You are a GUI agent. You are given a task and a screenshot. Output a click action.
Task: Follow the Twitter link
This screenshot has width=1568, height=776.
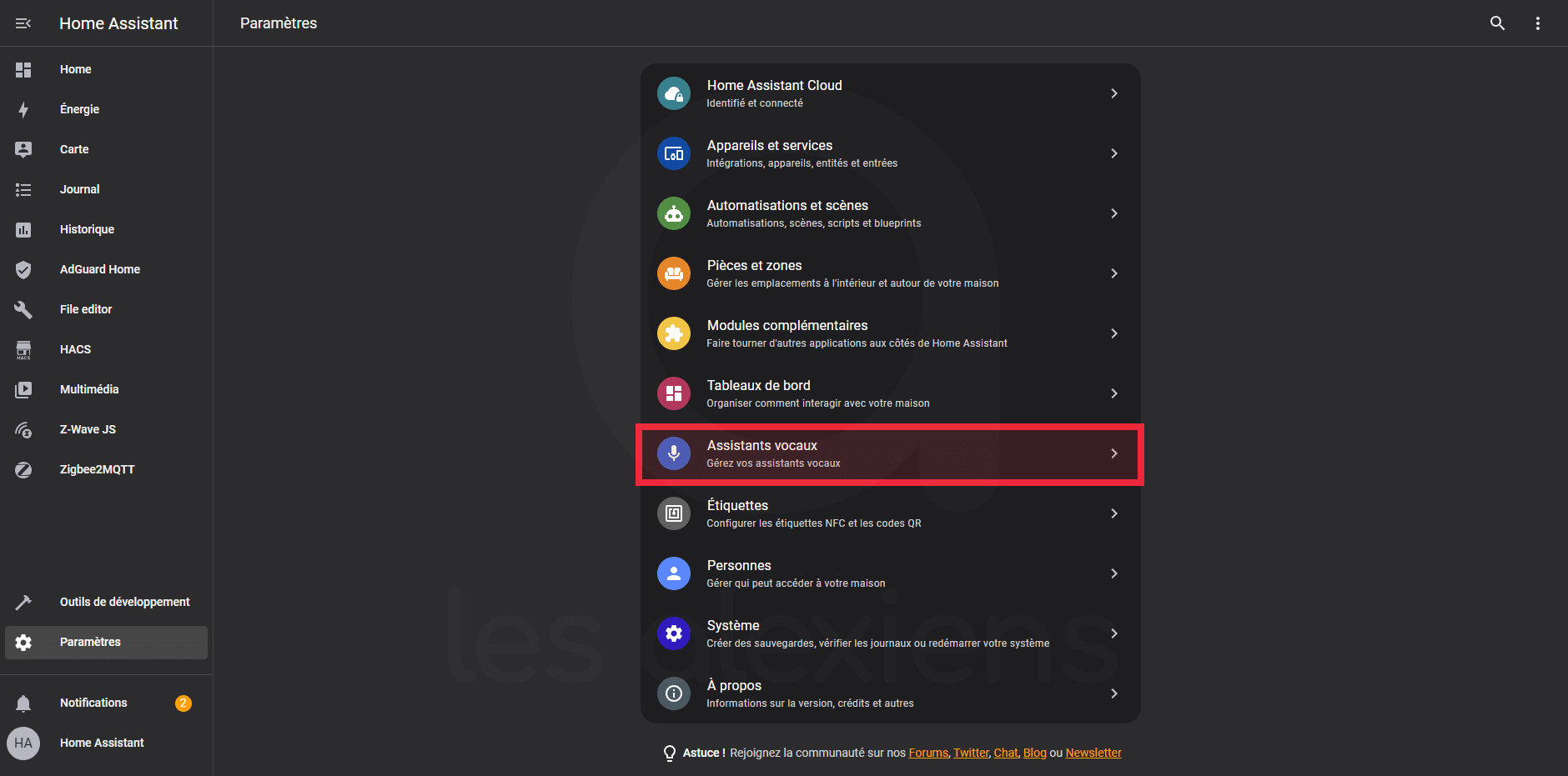(971, 753)
